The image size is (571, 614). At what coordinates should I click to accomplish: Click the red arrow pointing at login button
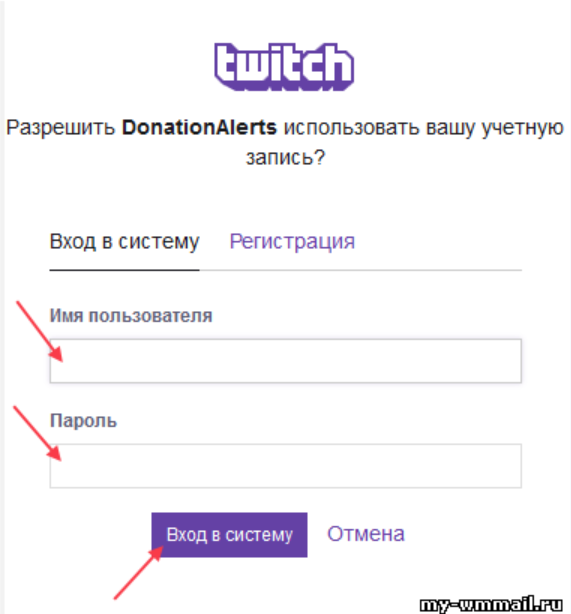pos(139,573)
